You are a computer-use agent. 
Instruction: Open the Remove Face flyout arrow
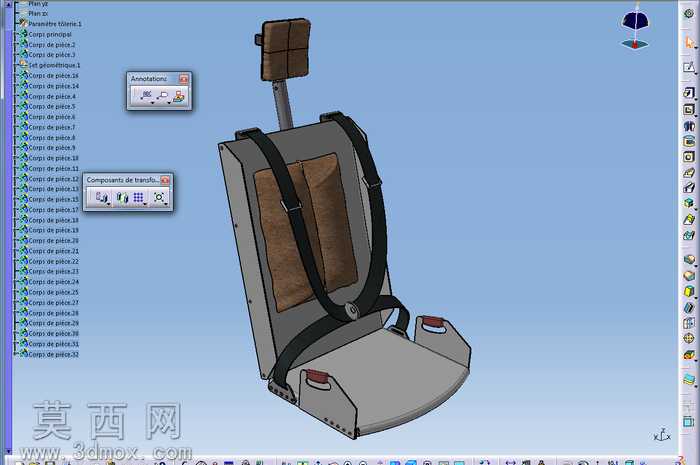696,361
